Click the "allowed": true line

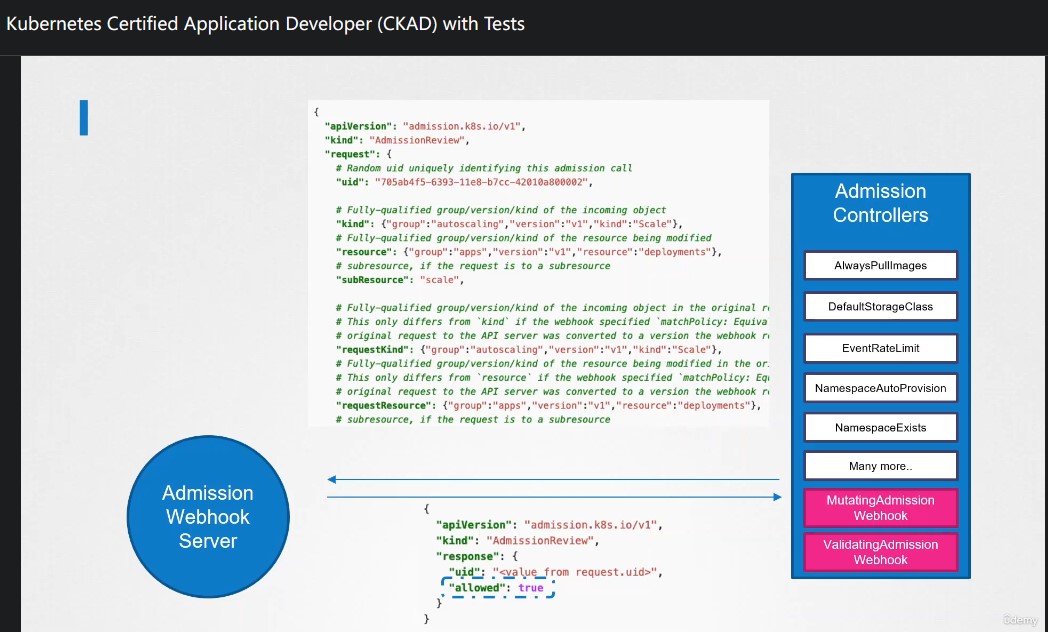(497, 588)
